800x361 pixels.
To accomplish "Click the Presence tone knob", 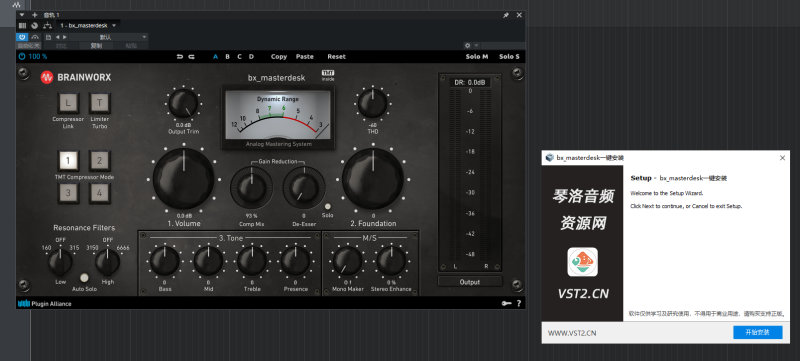I will point(296,261).
